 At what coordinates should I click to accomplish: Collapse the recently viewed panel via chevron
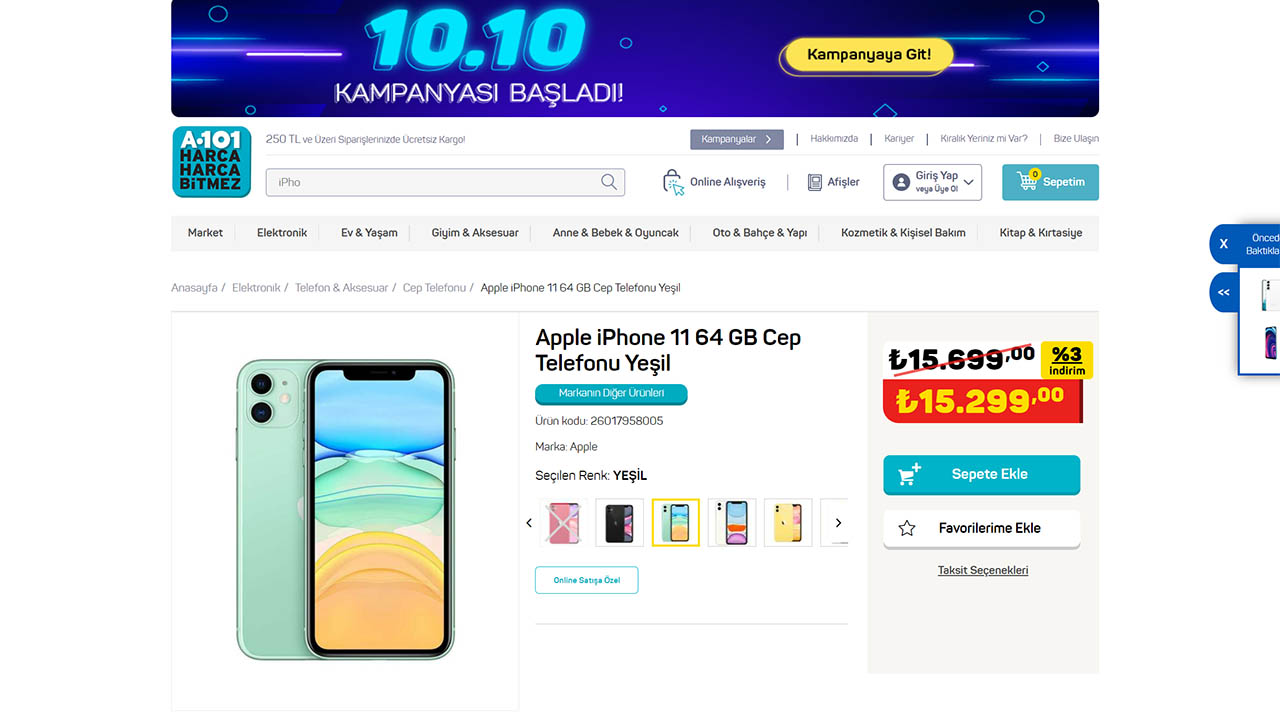(x=1224, y=292)
